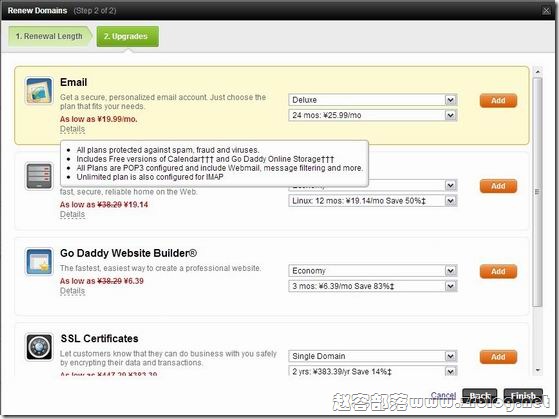Click 'All plans protected against spam' tooltip line
The height and width of the screenshot is (419, 559).
tap(168, 150)
